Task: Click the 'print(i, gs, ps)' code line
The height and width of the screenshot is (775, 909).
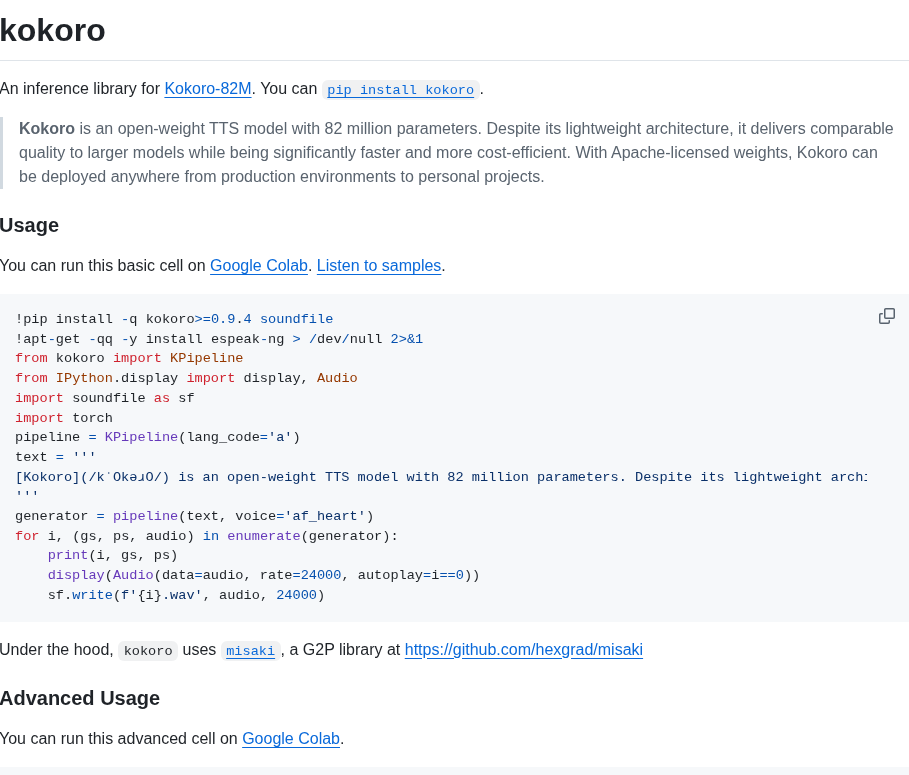Action: click(113, 555)
